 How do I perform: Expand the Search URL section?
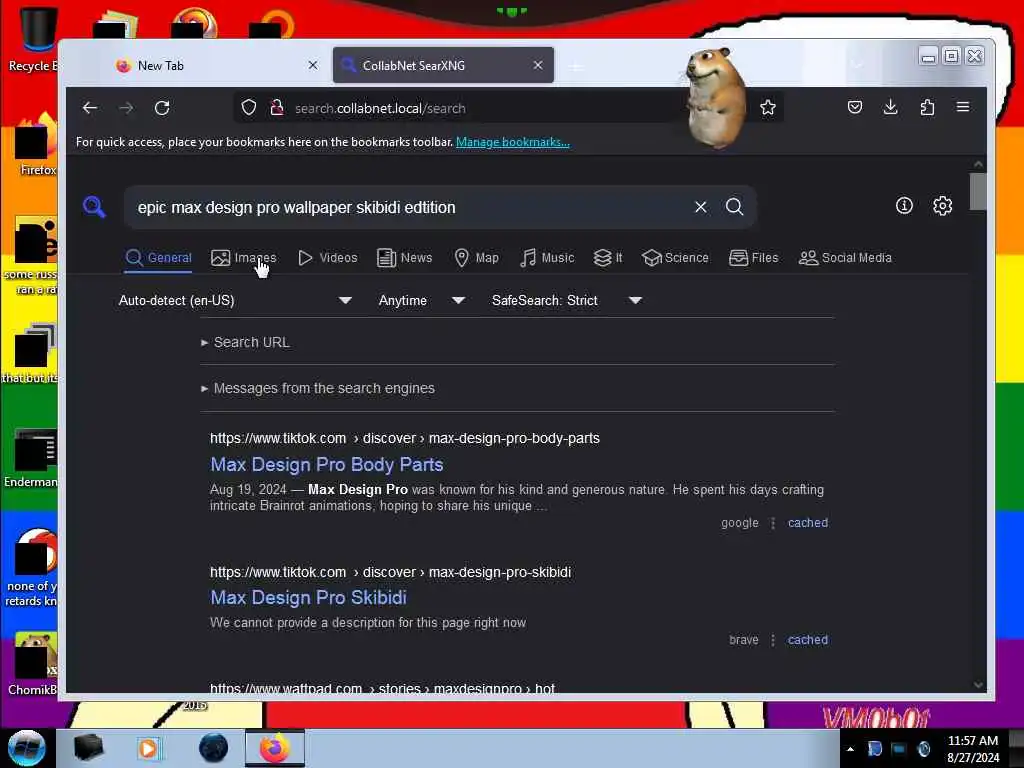click(246, 342)
